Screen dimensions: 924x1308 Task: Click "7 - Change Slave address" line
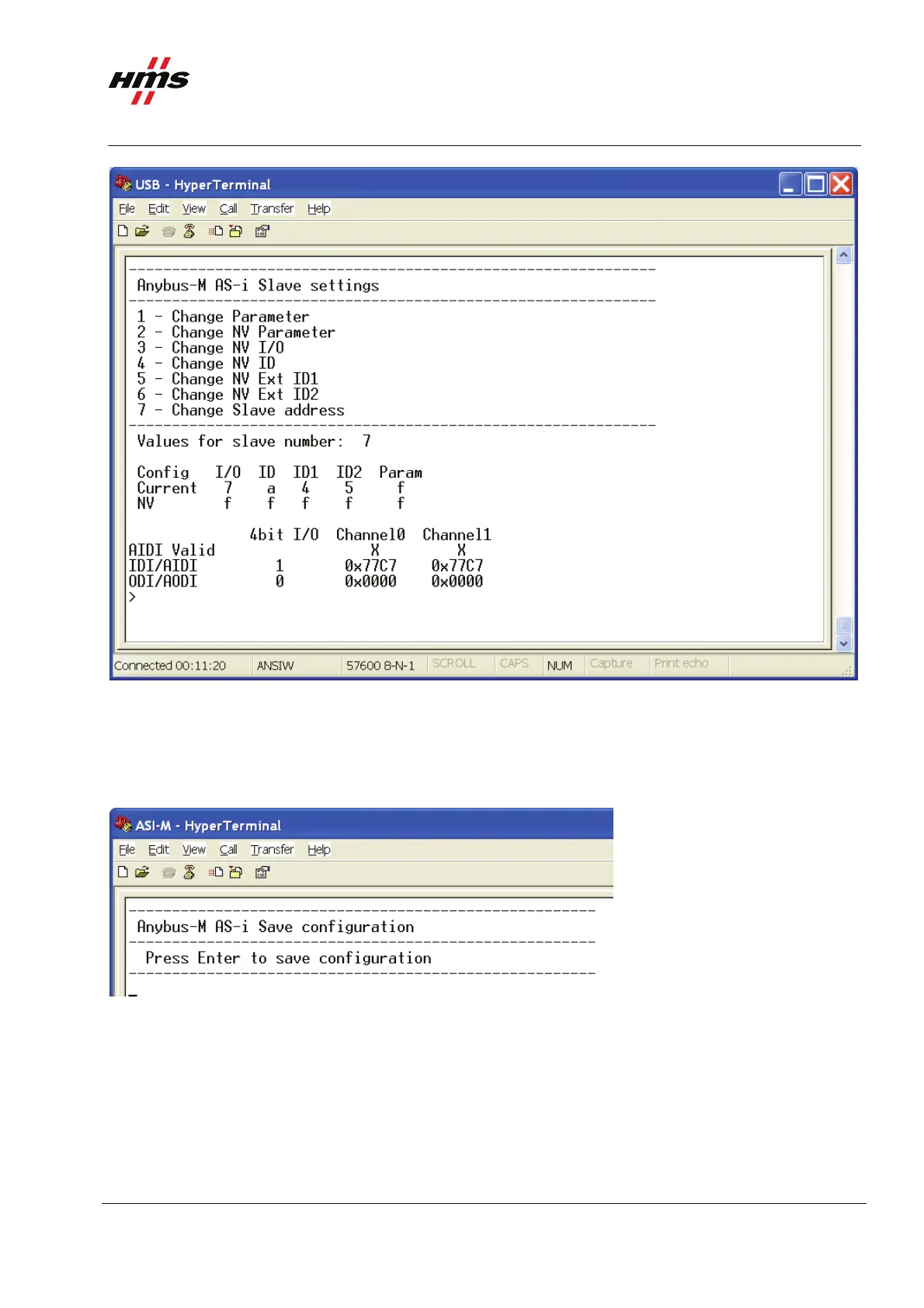pos(241,410)
